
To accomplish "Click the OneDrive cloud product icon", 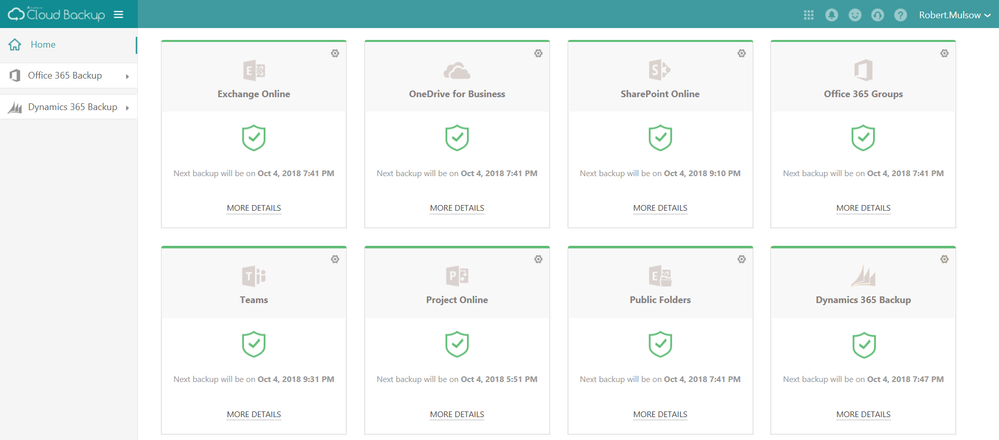I will [457, 70].
